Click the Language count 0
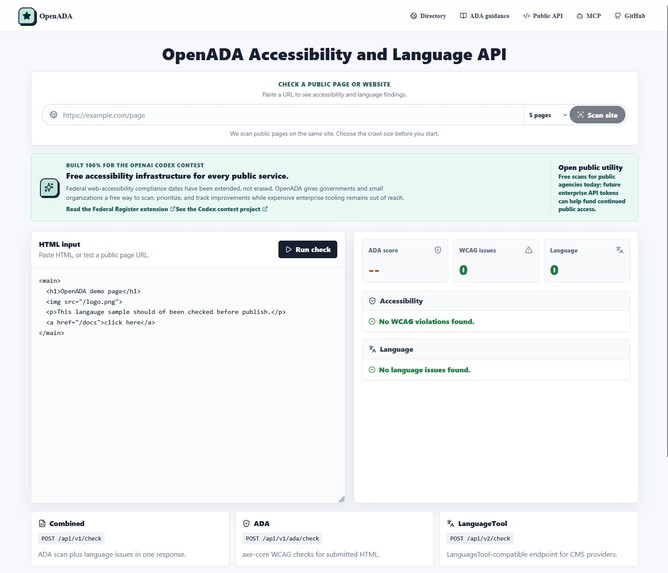The image size is (668, 573). pos(554,270)
